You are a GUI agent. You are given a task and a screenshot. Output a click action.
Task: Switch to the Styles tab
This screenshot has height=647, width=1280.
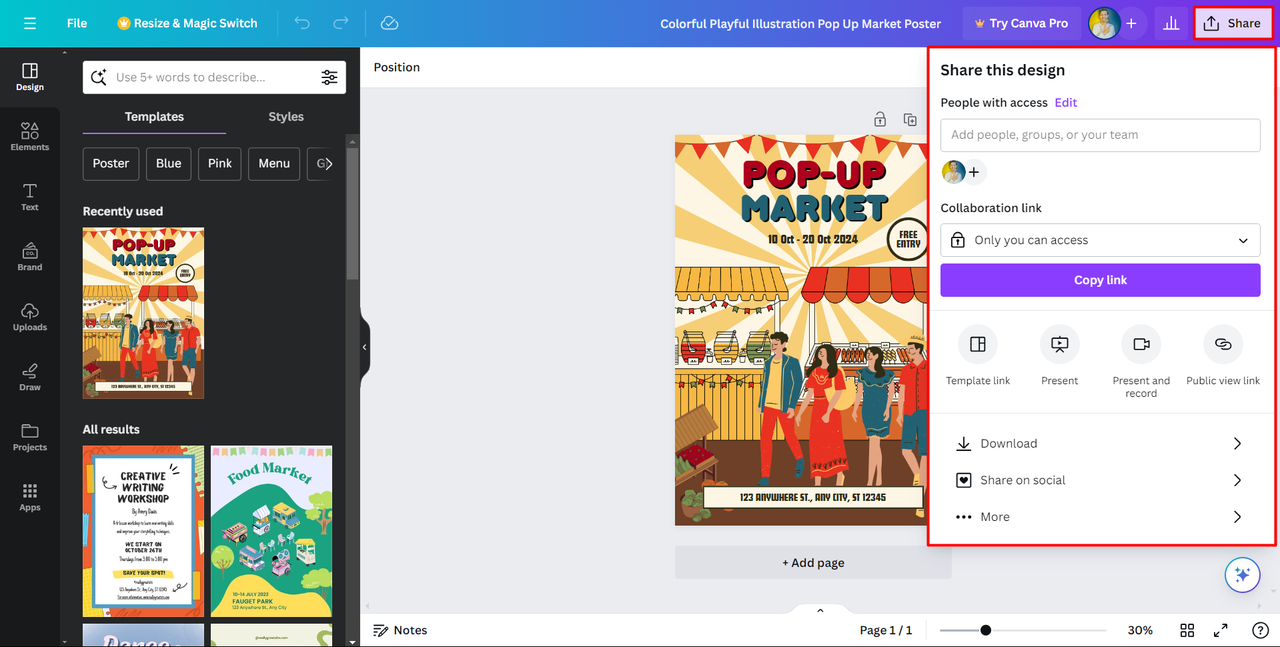(286, 117)
